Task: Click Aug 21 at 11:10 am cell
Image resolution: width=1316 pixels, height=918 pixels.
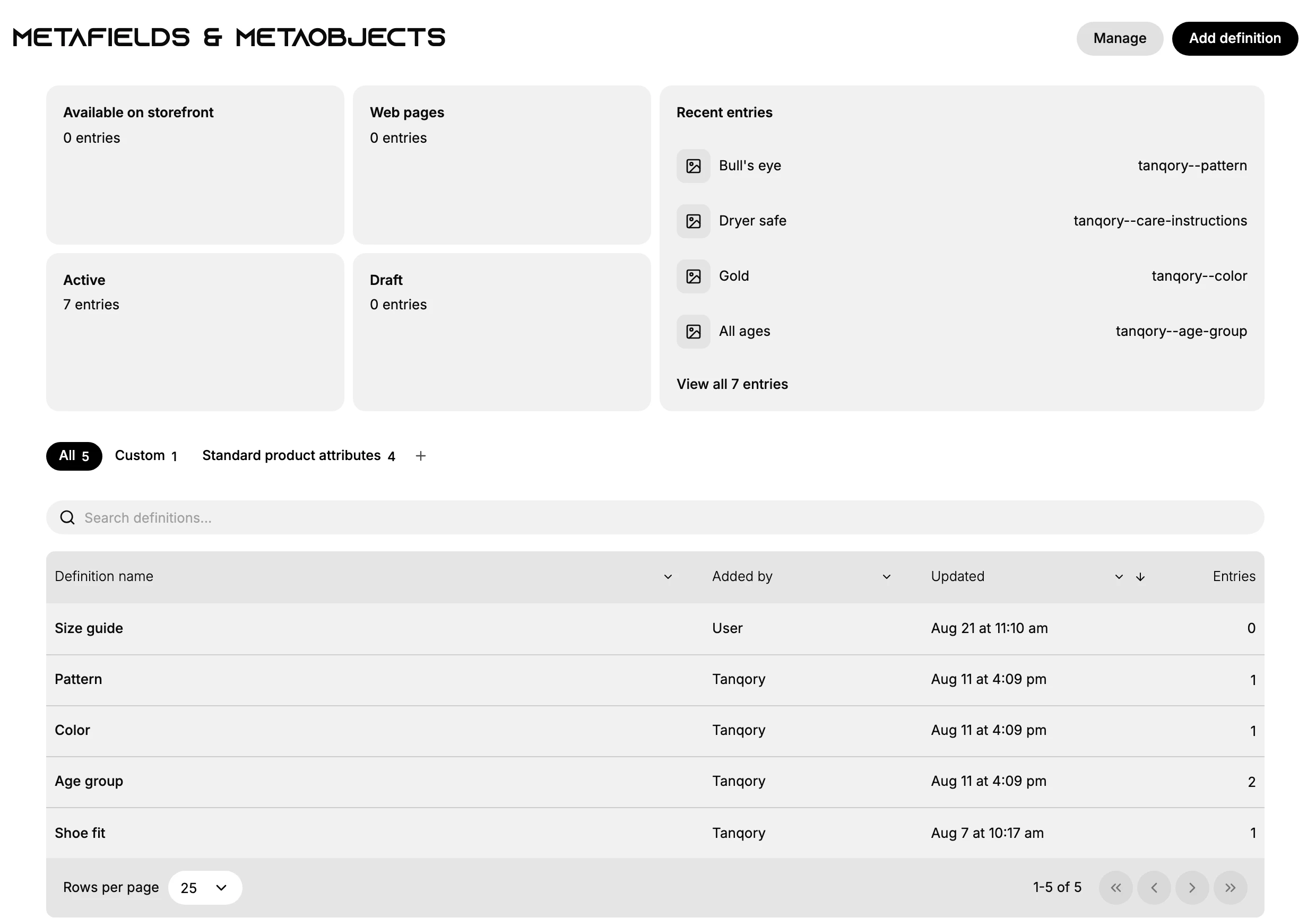Action: click(x=989, y=628)
